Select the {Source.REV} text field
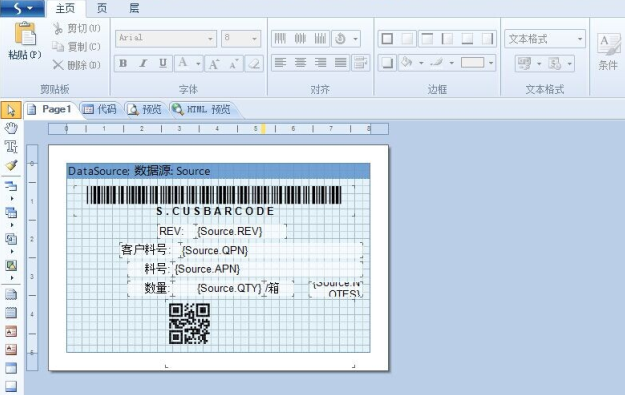 [240, 231]
